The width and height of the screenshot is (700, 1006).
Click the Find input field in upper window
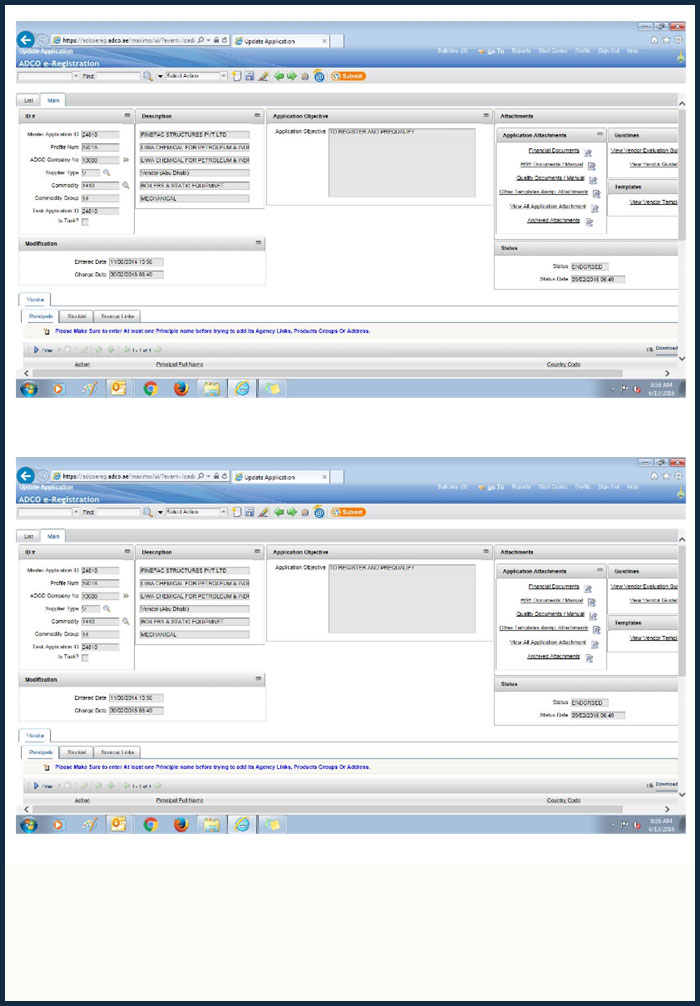(x=118, y=76)
